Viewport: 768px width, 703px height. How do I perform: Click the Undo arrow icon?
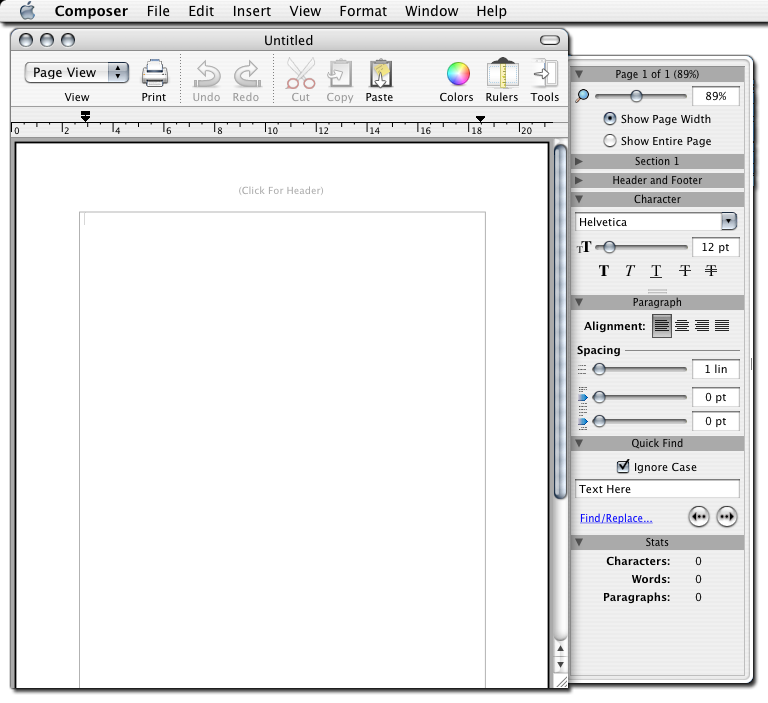[206, 74]
